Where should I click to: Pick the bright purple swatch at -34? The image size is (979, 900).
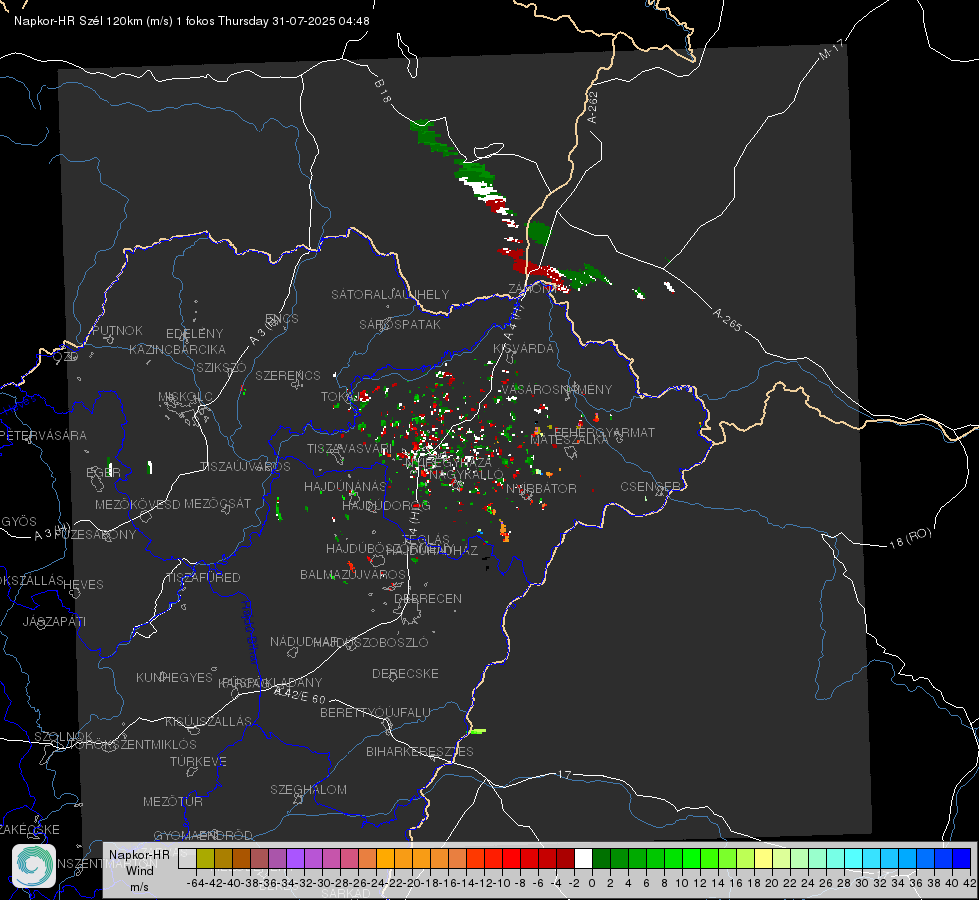click(295, 858)
